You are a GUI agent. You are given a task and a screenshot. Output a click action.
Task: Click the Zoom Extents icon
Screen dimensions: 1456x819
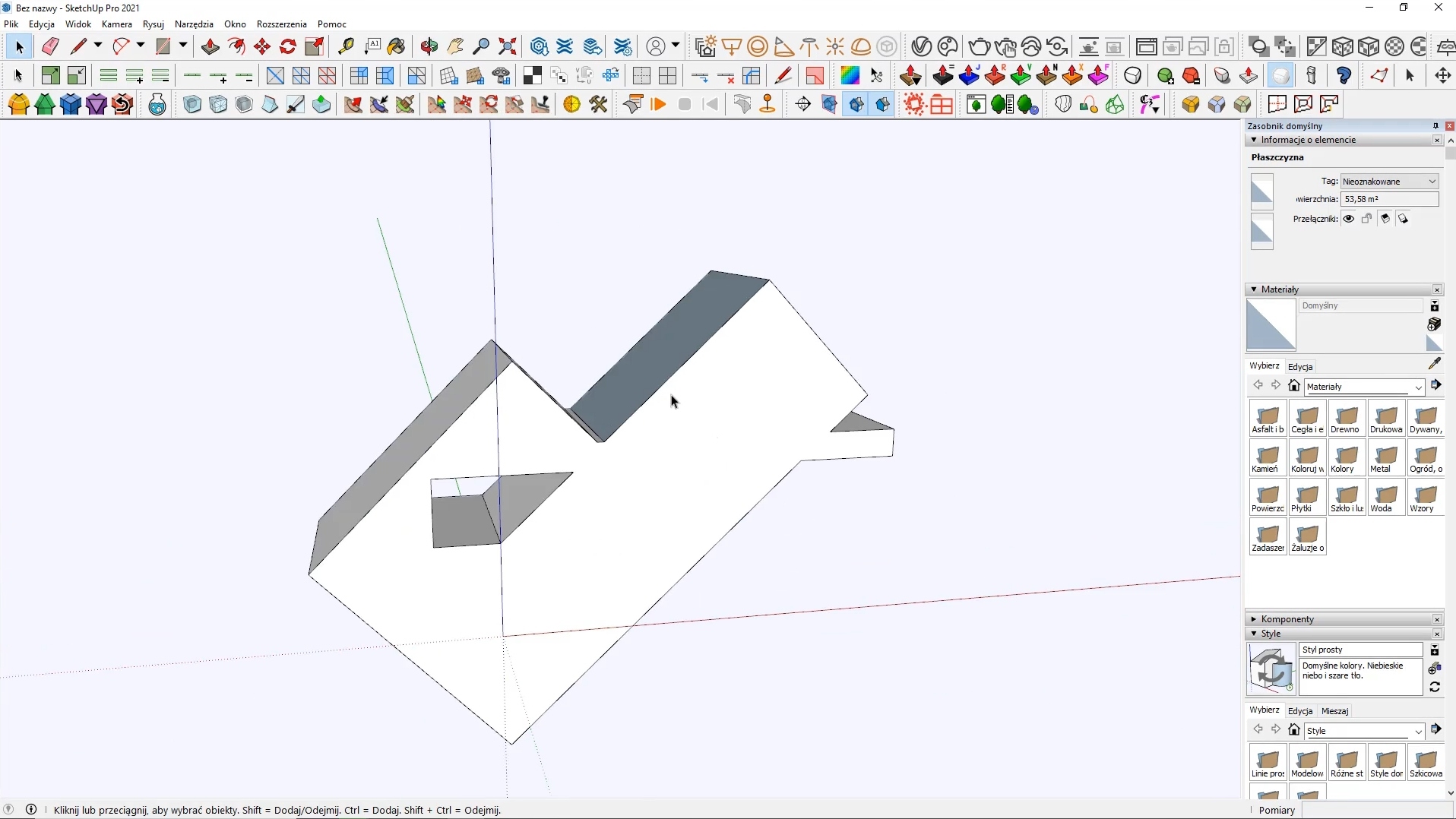tap(508, 46)
